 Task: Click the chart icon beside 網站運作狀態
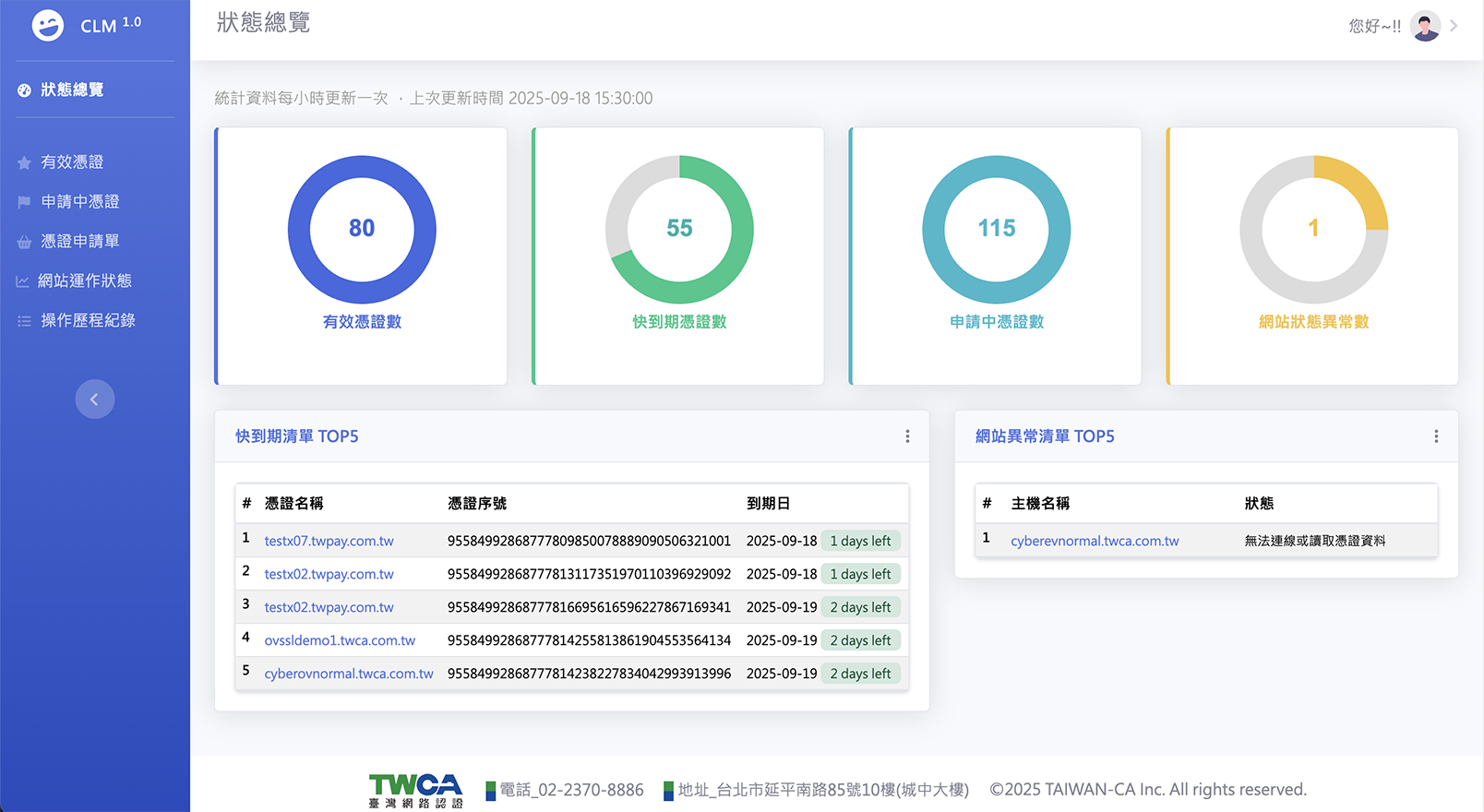[x=22, y=281]
